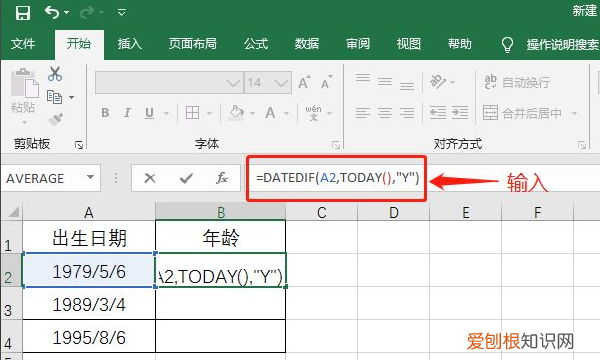Toggle 自动换行 wrap text
The width and height of the screenshot is (600, 360).
pos(517,82)
